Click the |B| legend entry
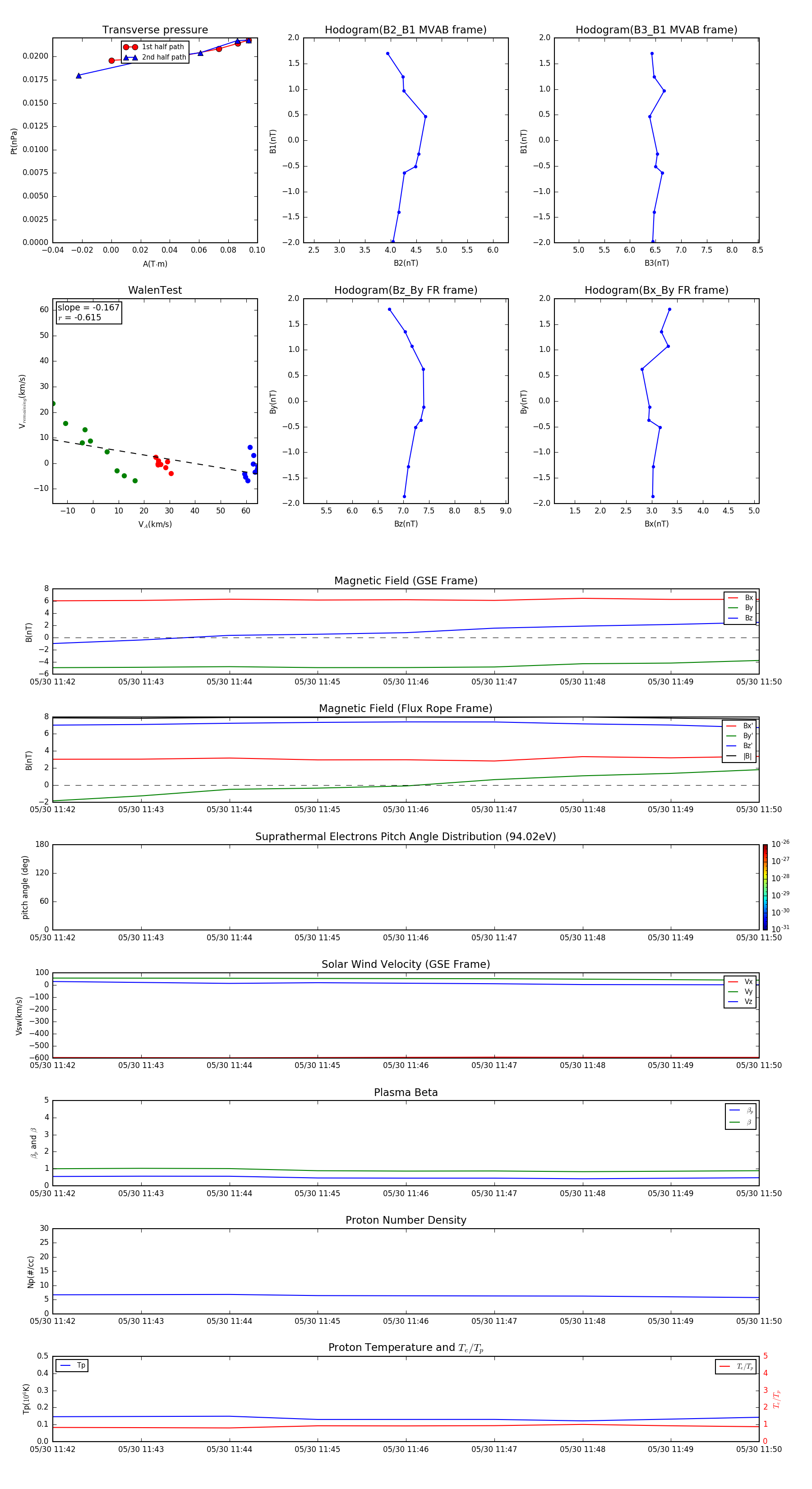Screen dimensions: 812x1489 click(739, 756)
